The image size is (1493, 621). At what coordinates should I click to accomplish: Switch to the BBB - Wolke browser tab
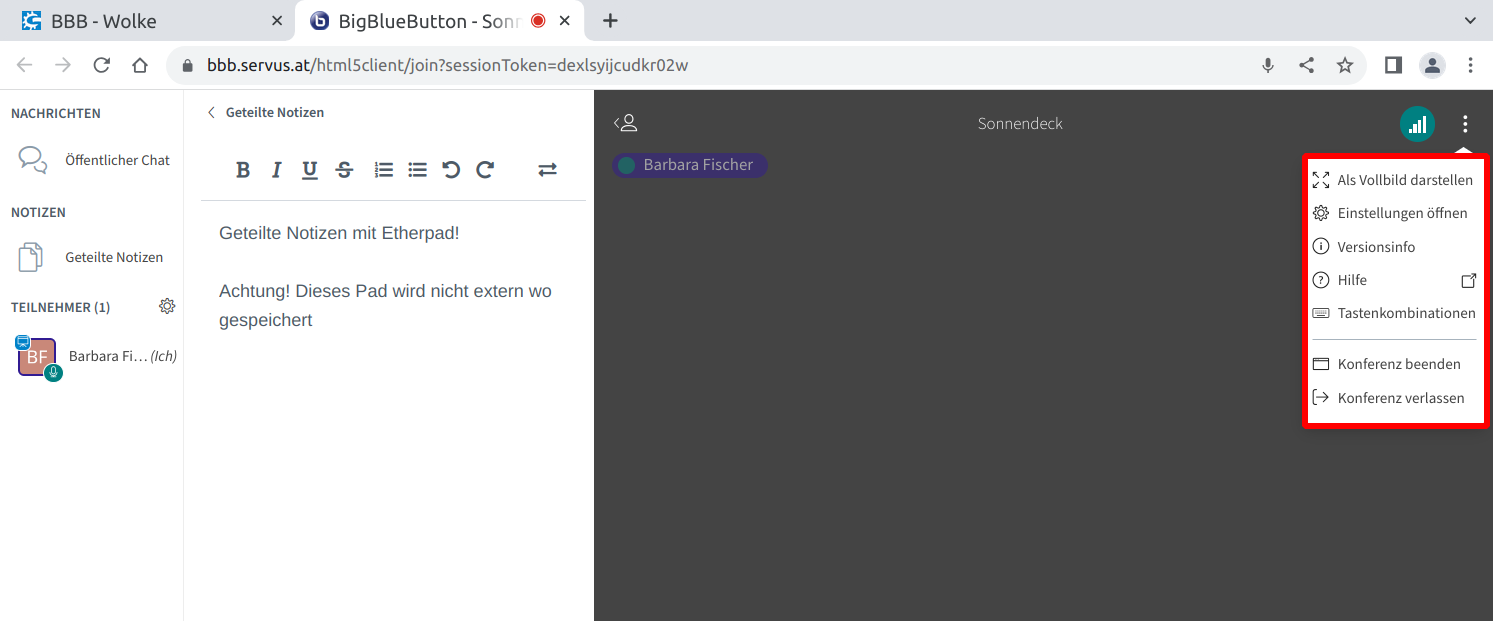click(140, 20)
